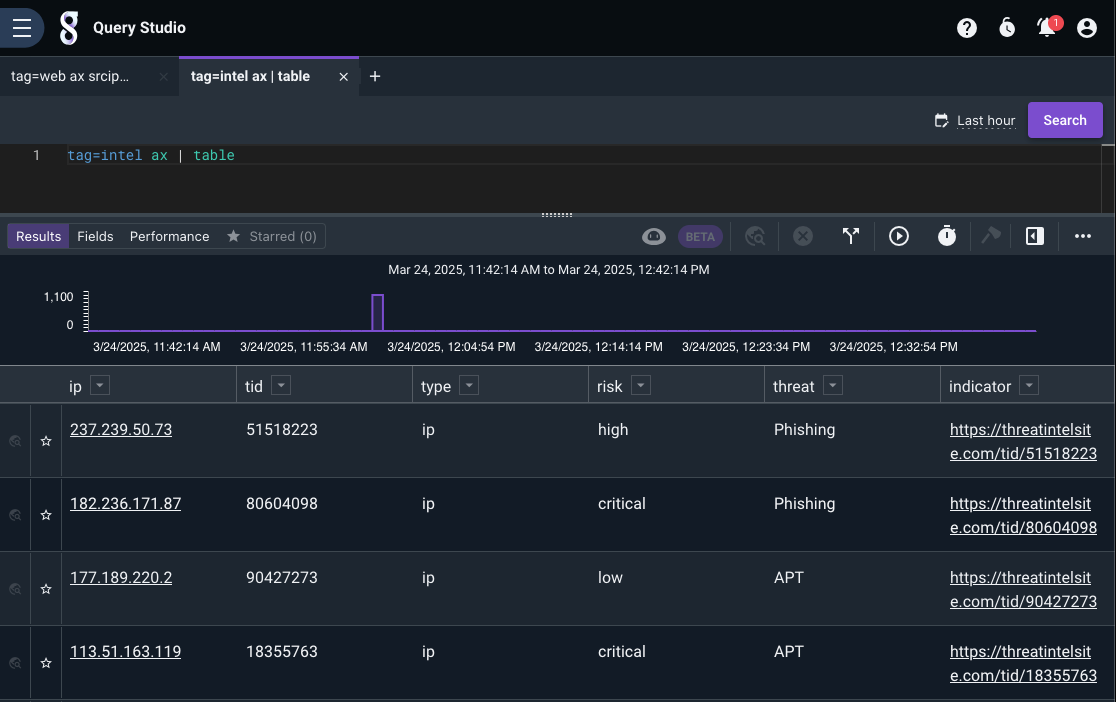
Task: Add a new query tab
Action: 375,76
